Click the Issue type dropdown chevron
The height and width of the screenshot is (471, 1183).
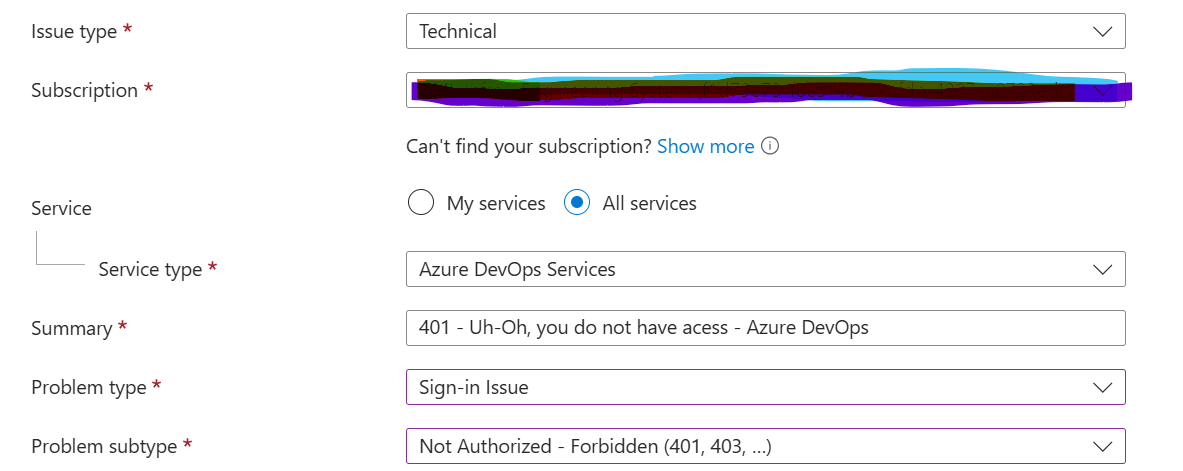[1102, 32]
